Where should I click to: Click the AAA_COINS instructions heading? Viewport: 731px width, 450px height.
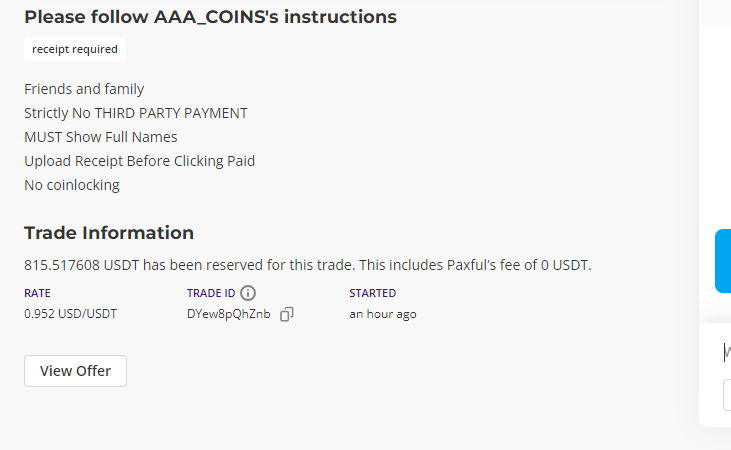point(210,17)
